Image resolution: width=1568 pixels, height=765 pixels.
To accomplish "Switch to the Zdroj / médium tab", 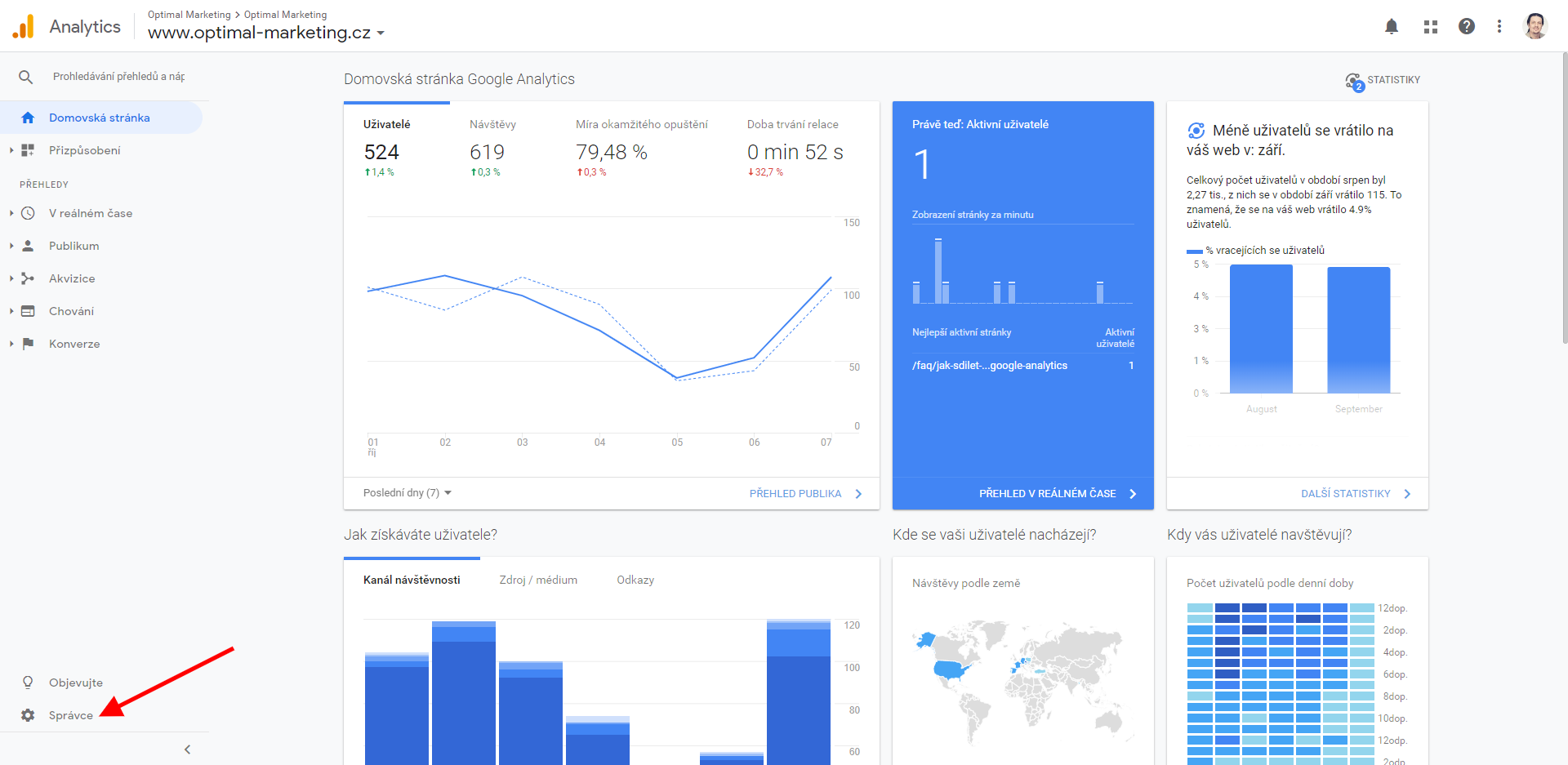I will pyautogui.click(x=538, y=580).
